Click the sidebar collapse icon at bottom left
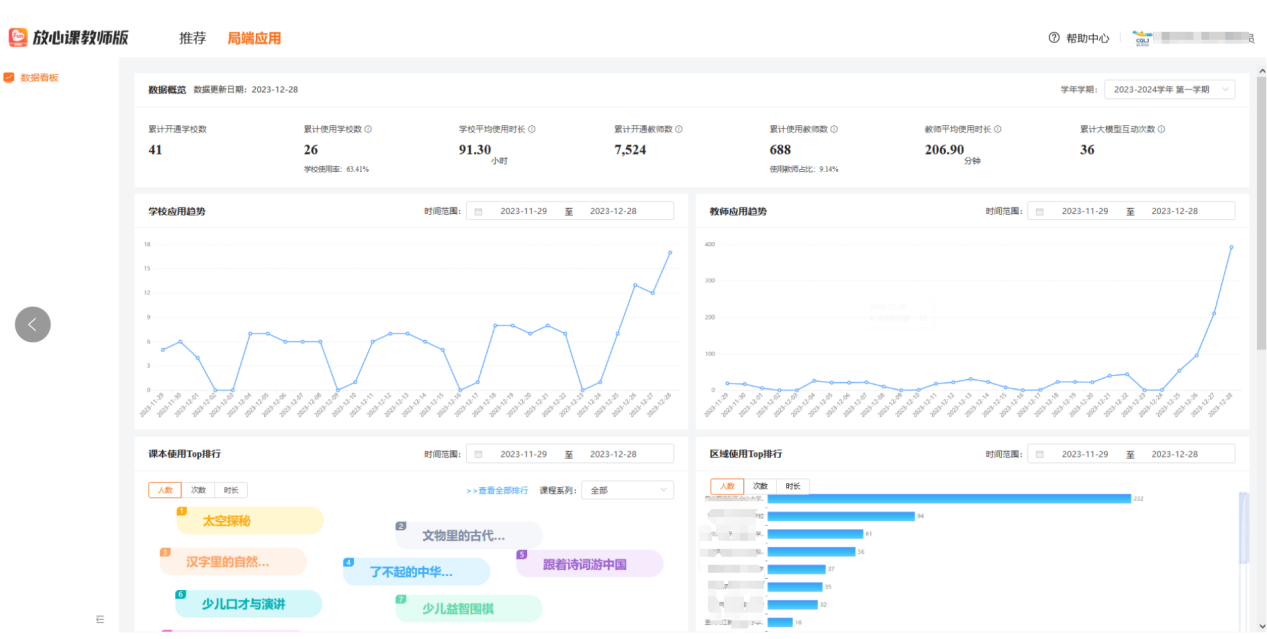Viewport: 1267px width, 639px height. pyautogui.click(x=99, y=620)
